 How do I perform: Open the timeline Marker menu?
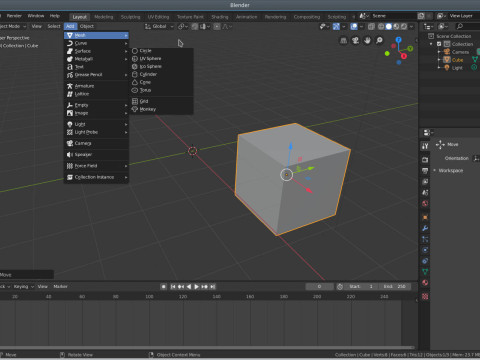pos(60,287)
